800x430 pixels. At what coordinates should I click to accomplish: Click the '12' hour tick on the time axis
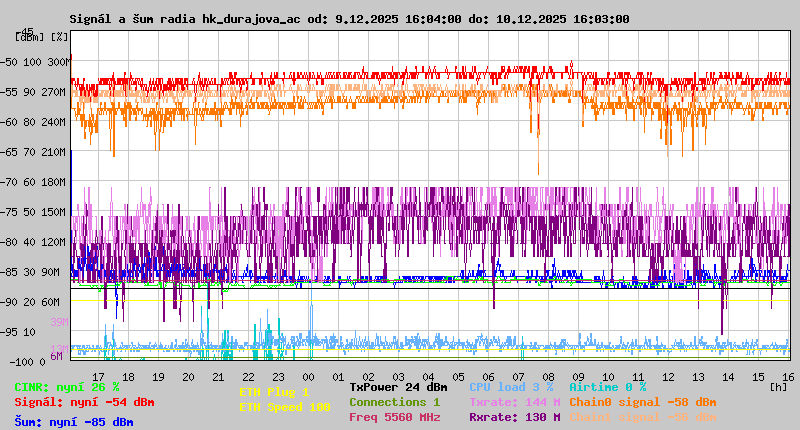point(668,377)
